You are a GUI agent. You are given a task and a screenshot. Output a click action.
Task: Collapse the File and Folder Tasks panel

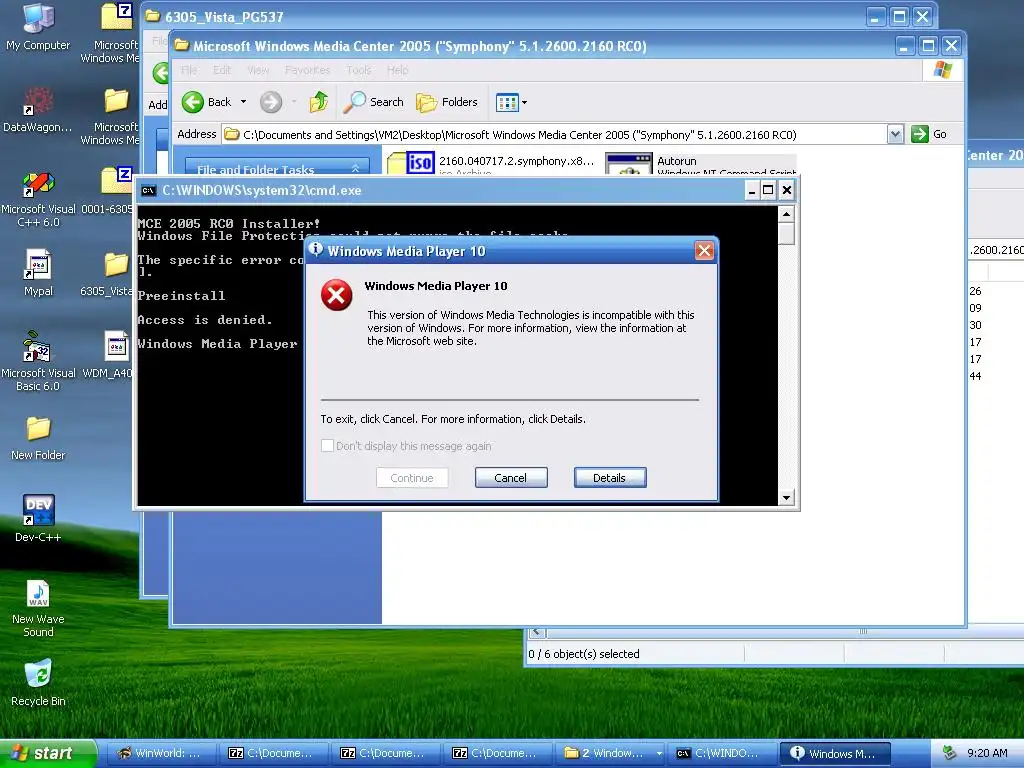click(x=355, y=168)
